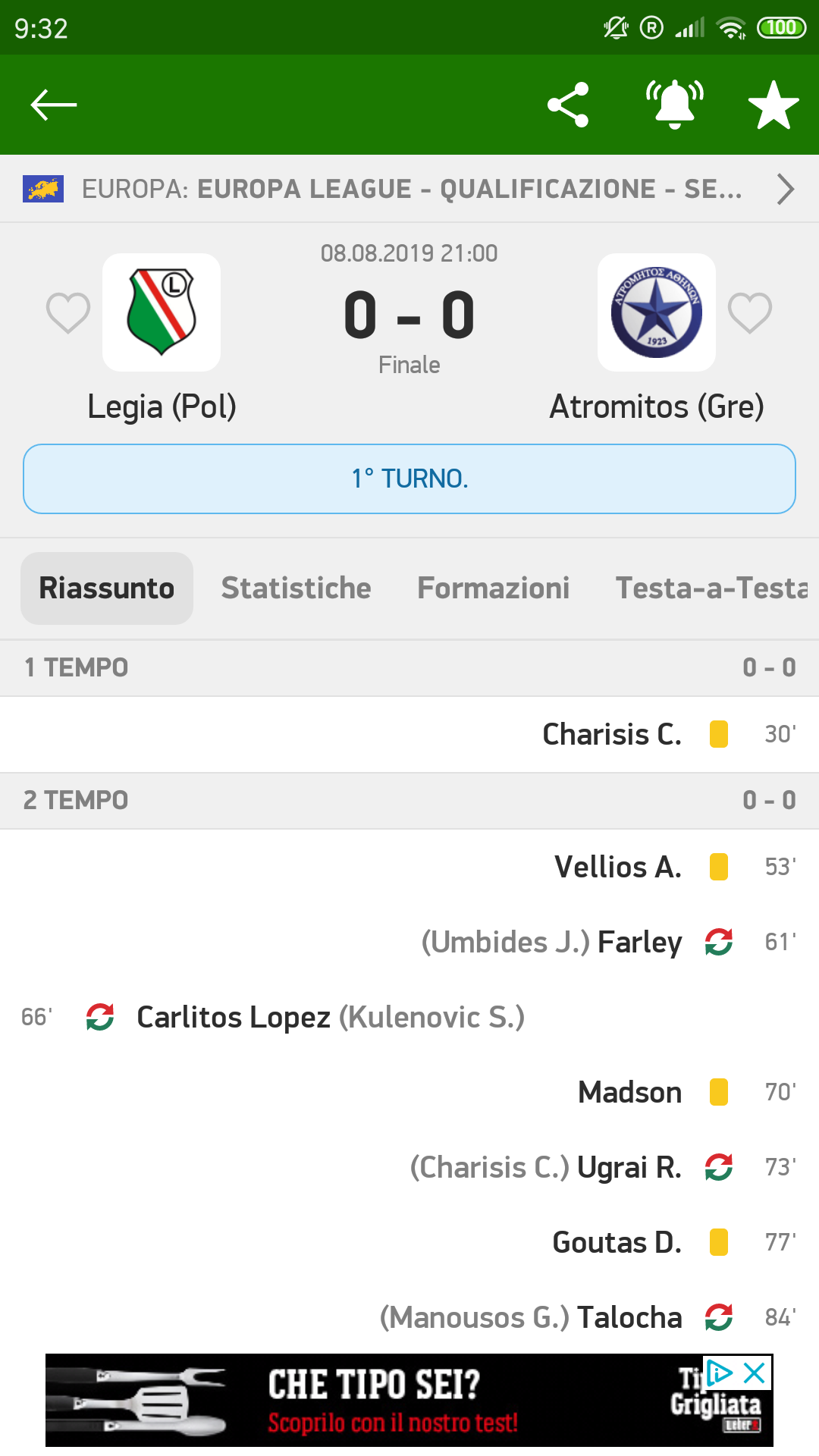Toggle the favorite star for this match
Viewport: 819px width, 1456px height.
(773, 105)
